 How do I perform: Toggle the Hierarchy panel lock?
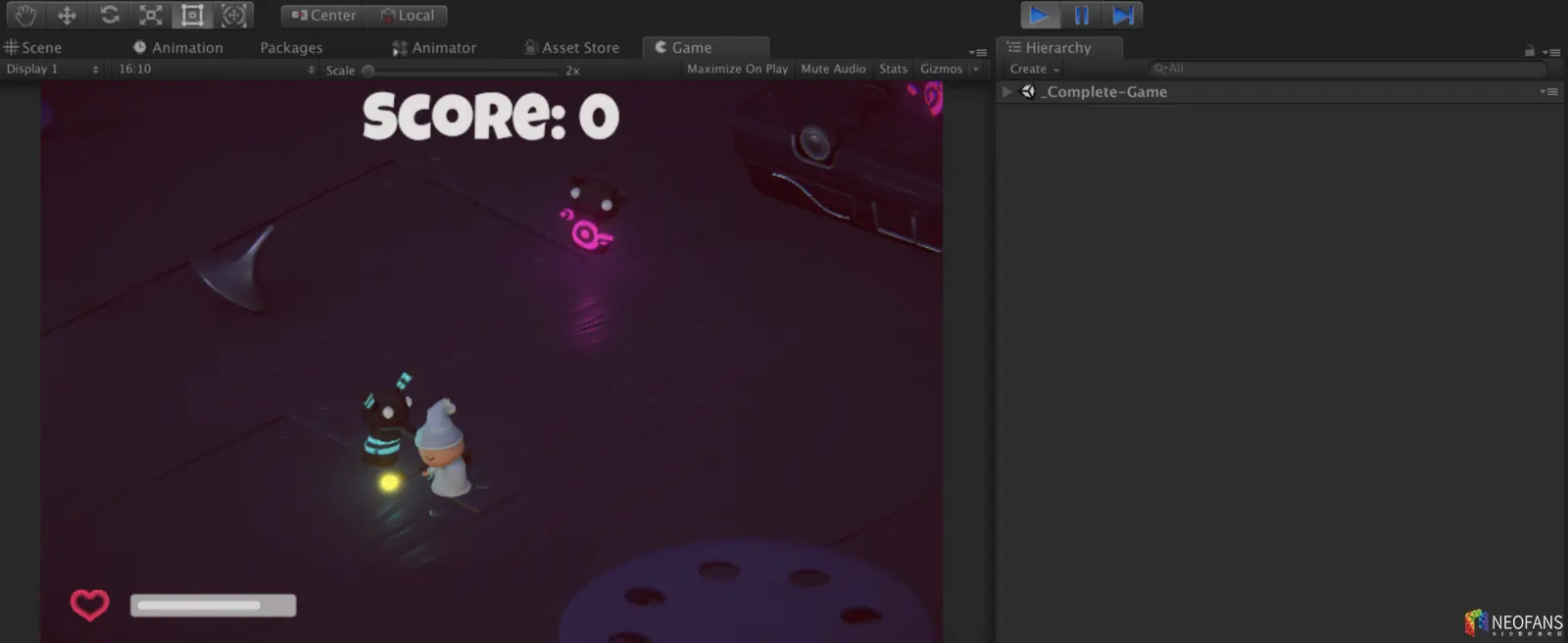(x=1529, y=51)
